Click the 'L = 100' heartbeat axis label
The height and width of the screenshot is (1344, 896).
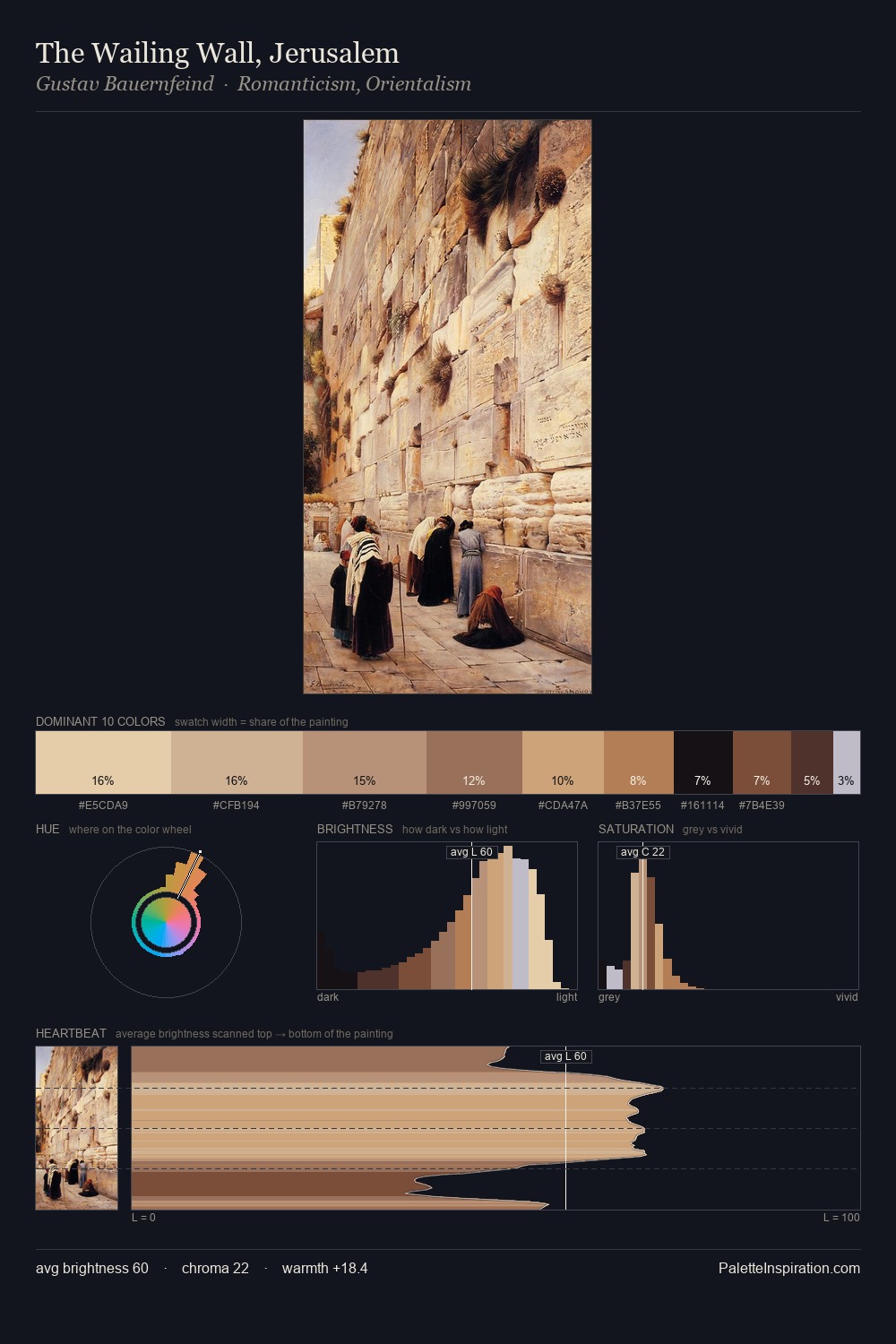[x=841, y=1218]
